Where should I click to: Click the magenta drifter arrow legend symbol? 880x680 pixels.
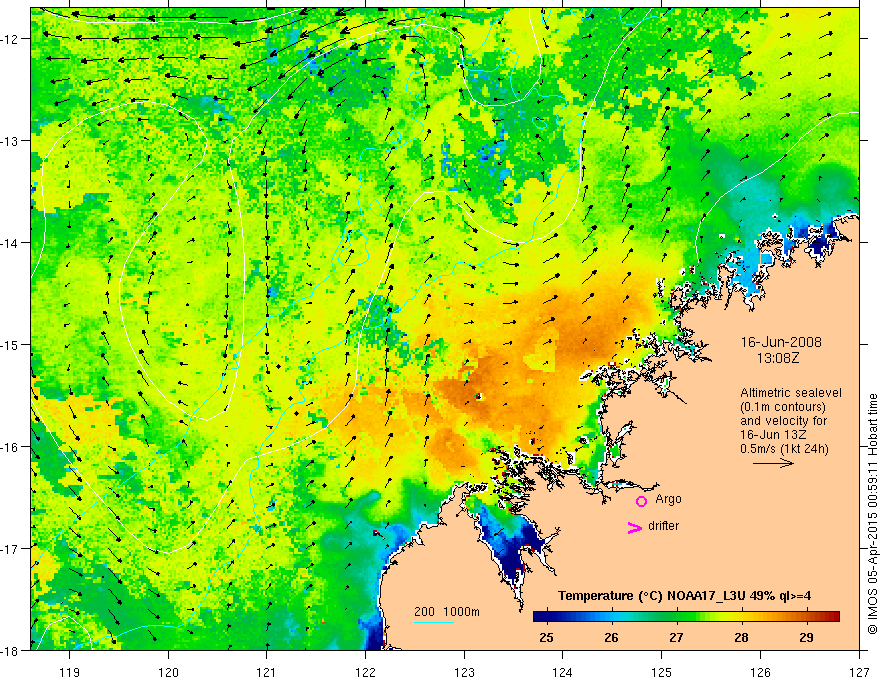635,527
